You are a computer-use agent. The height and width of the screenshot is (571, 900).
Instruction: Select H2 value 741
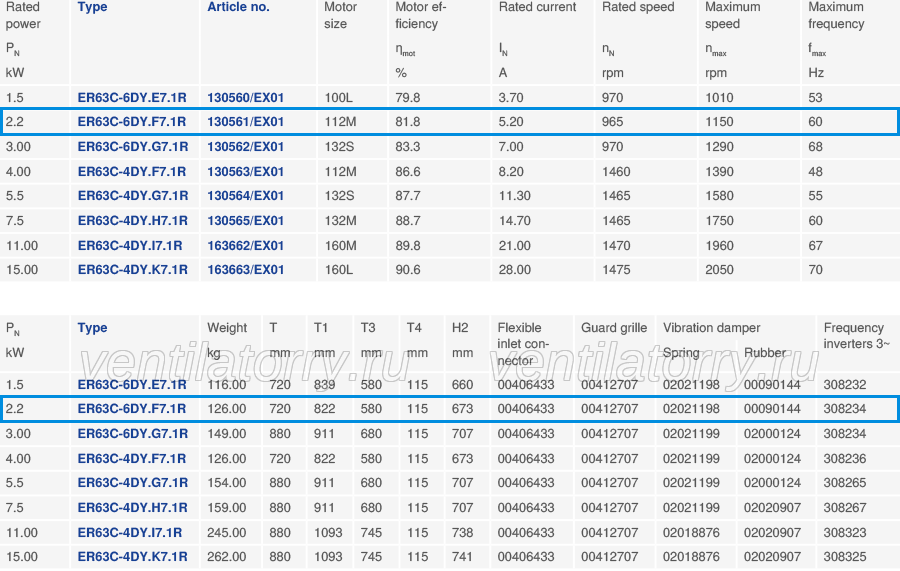point(462,557)
